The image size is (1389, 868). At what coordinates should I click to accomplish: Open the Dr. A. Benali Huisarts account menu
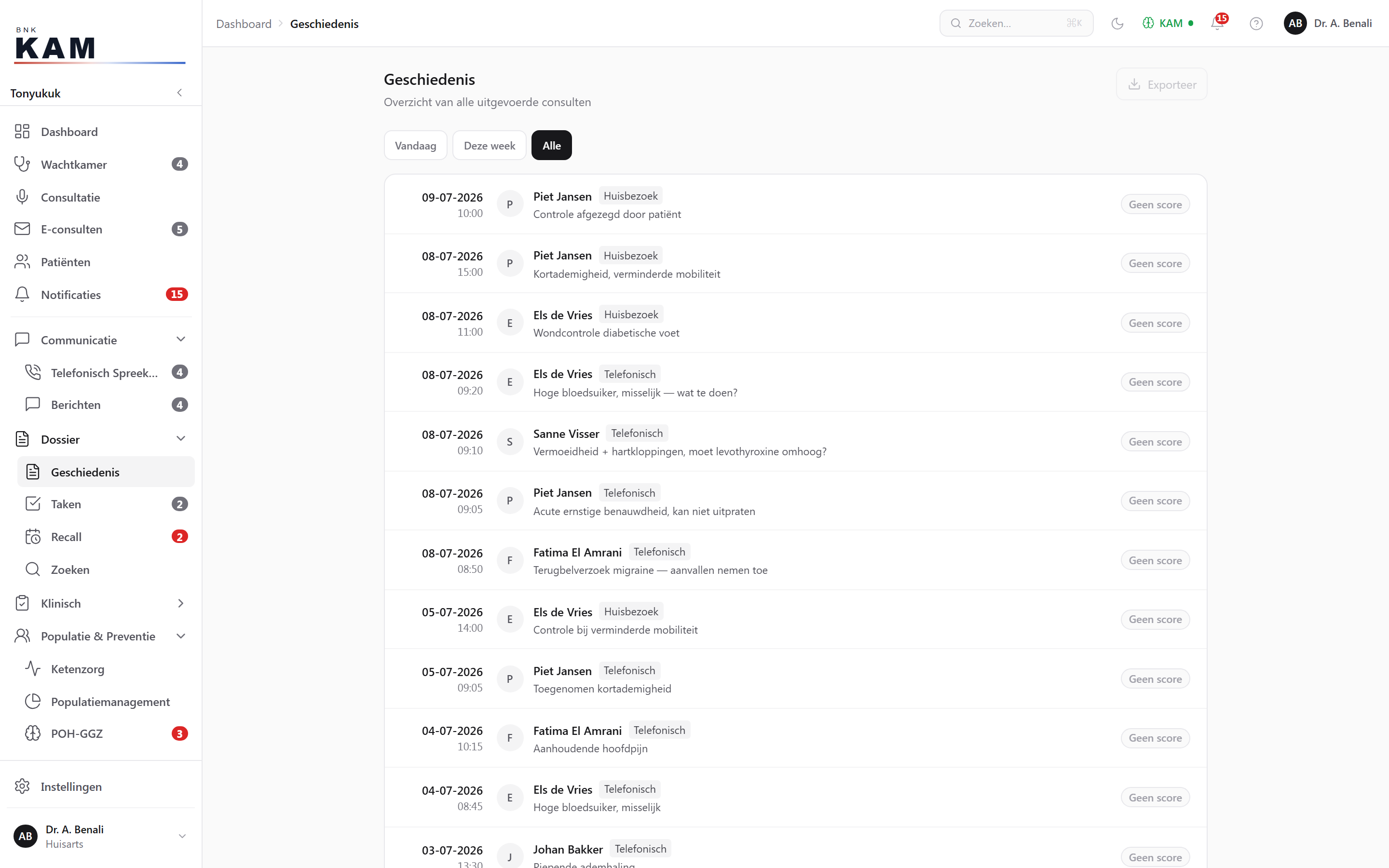(x=101, y=837)
